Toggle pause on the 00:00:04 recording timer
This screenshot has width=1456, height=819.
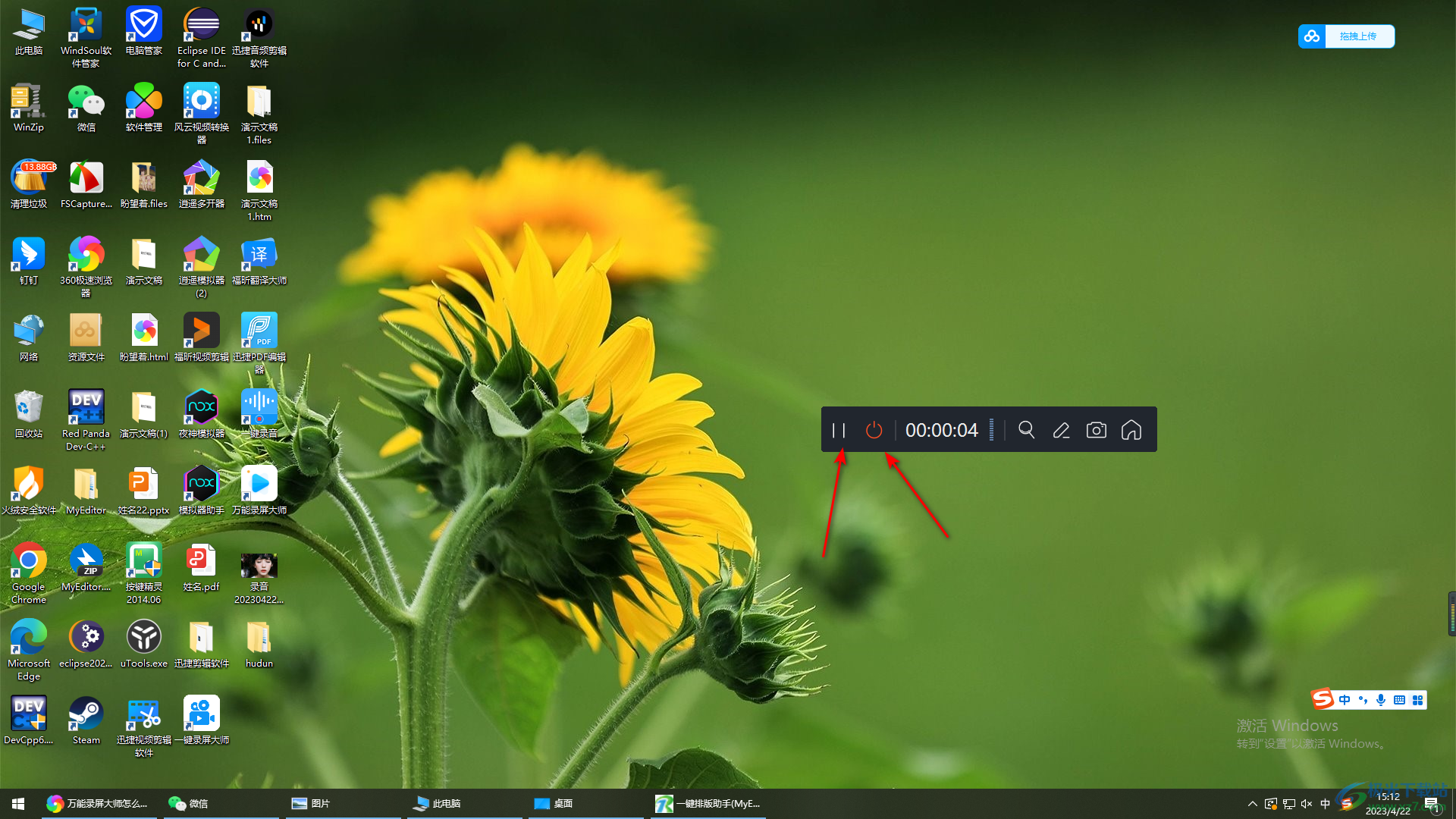click(x=838, y=430)
